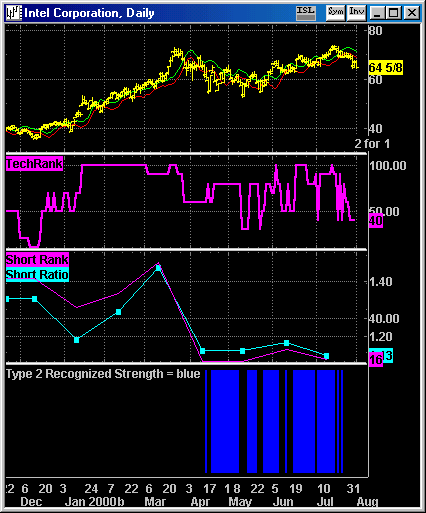Screen dimensions: 426x513
Task: Close the Intel Corporation chart window
Action: pos(412,13)
